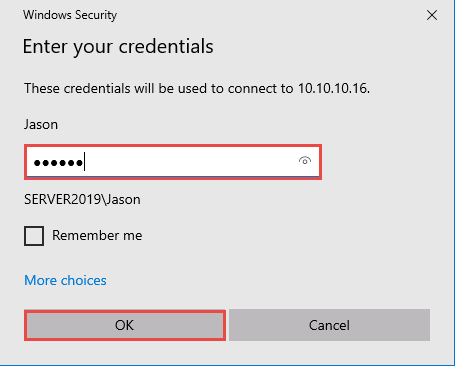This screenshot has height=366, width=455.
Task: Click empty password field area beside eye icon
Action: point(190,162)
